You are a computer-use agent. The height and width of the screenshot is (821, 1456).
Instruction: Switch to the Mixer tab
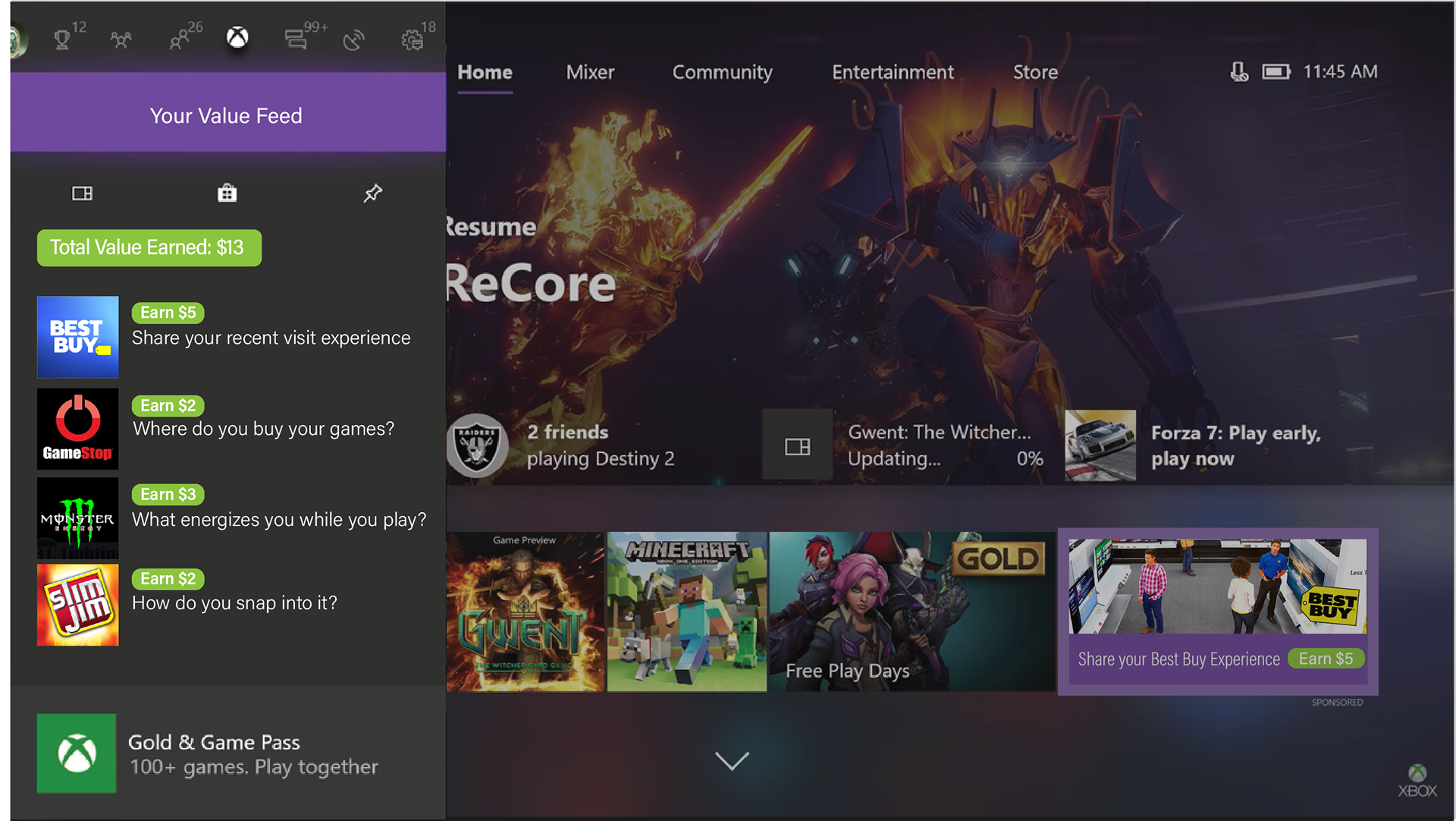(590, 72)
